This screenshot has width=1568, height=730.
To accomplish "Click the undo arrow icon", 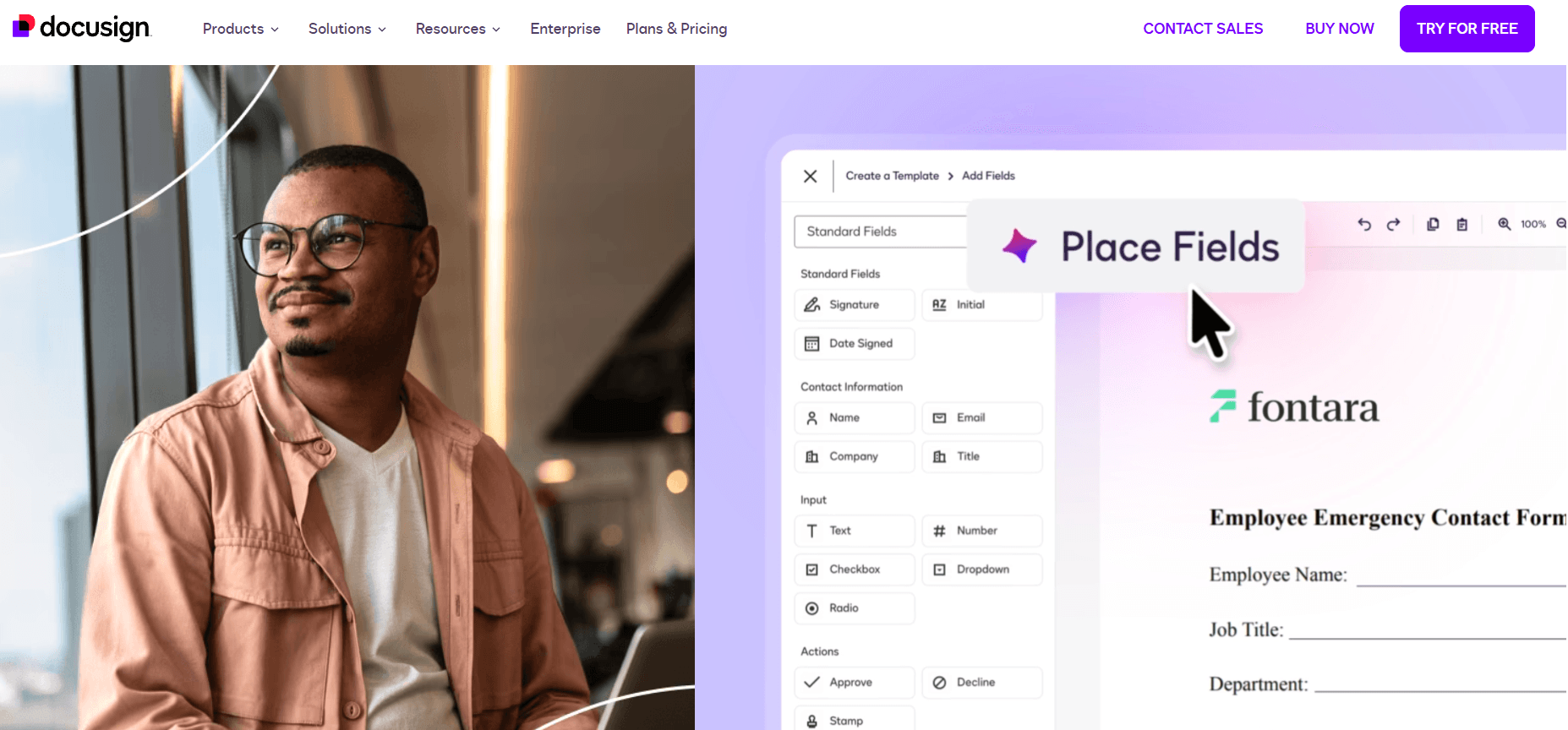I will (x=1364, y=224).
